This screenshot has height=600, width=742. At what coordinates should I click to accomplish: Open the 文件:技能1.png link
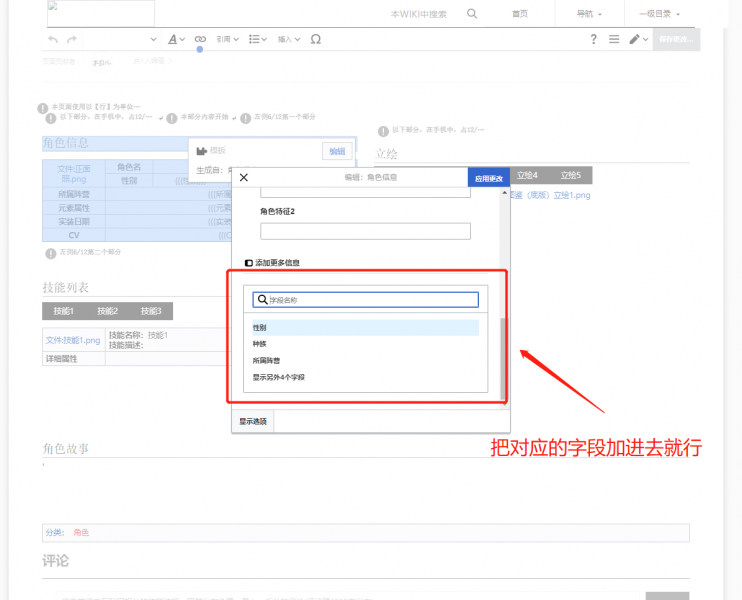pyautogui.click(x=73, y=340)
